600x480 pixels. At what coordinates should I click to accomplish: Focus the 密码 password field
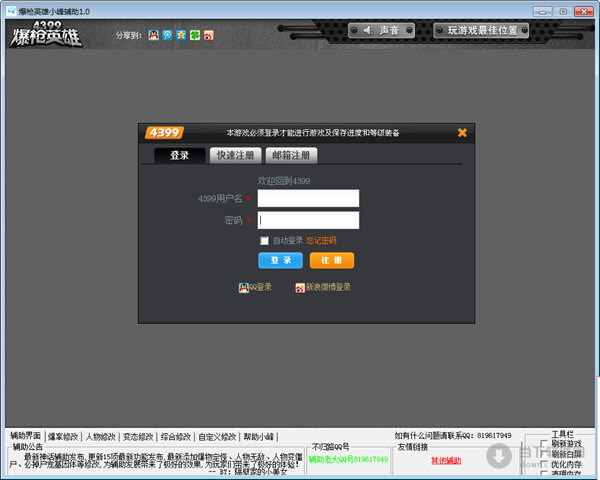tap(308, 220)
